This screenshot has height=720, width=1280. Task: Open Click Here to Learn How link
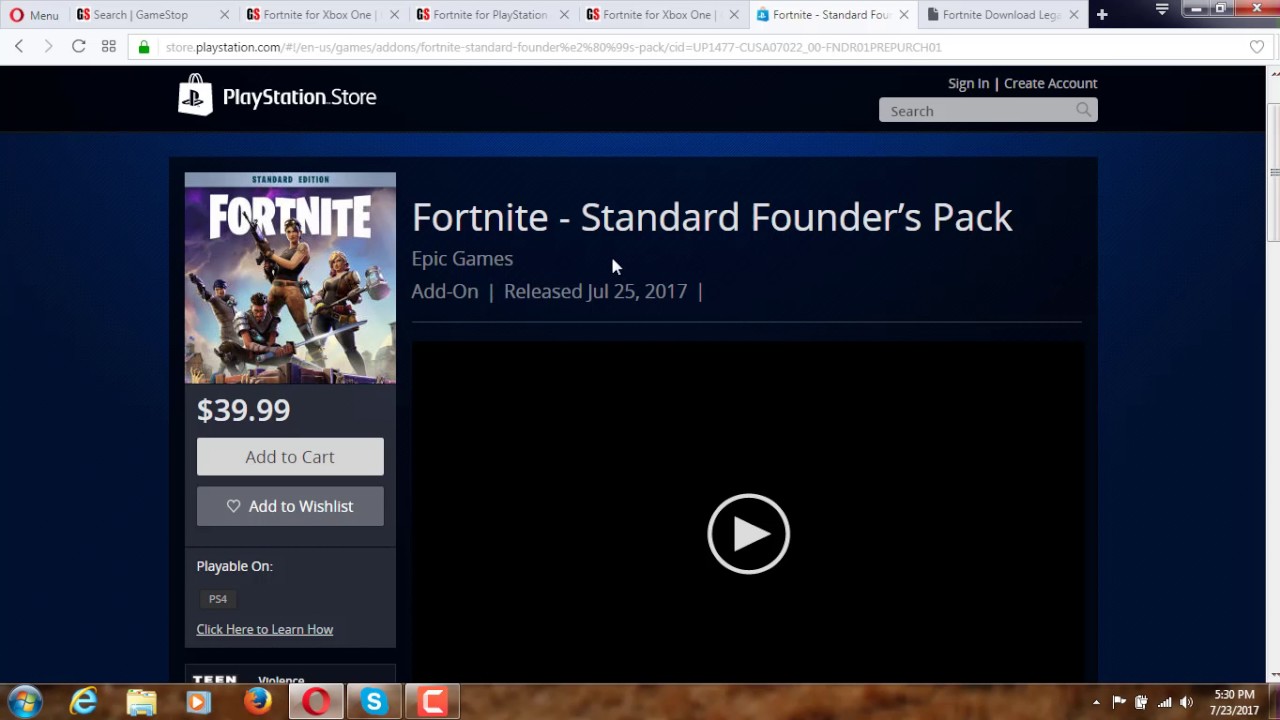click(x=265, y=629)
